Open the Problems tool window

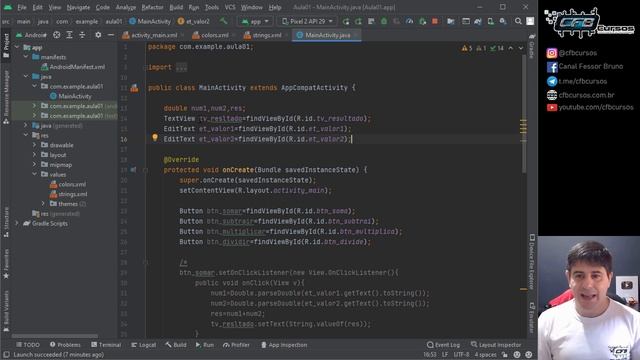tap(65, 345)
